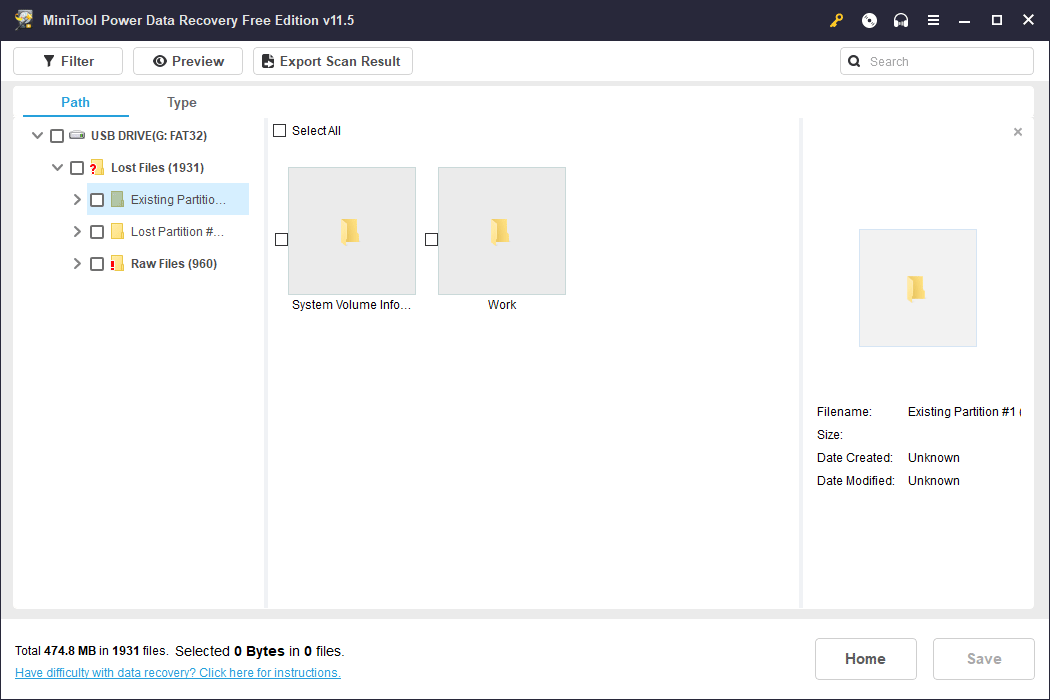Click the Raw Files exclamation folder icon
Screen dimensions: 1050x700
pyautogui.click(x=117, y=263)
